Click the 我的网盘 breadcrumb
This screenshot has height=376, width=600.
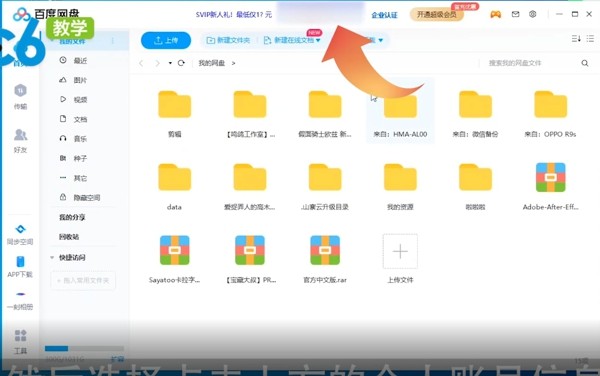pyautogui.click(x=212, y=63)
